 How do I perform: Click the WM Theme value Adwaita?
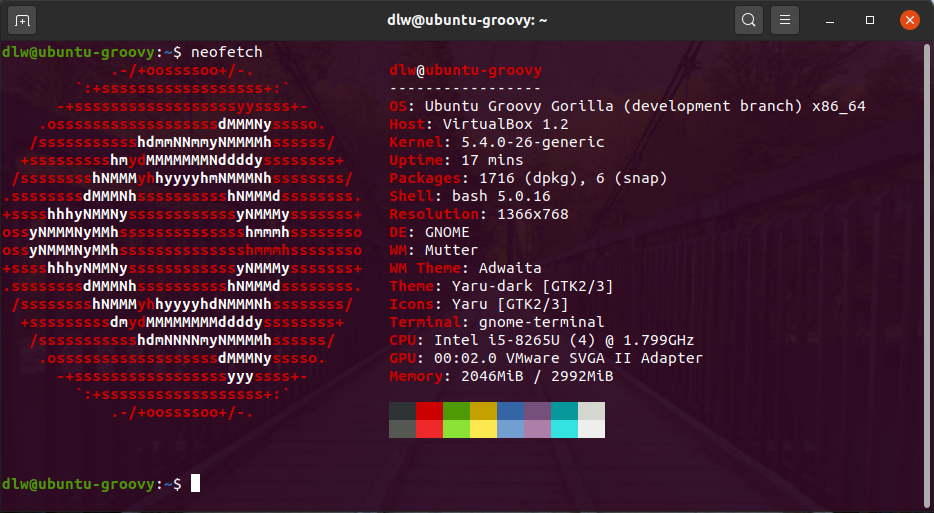tap(510, 268)
